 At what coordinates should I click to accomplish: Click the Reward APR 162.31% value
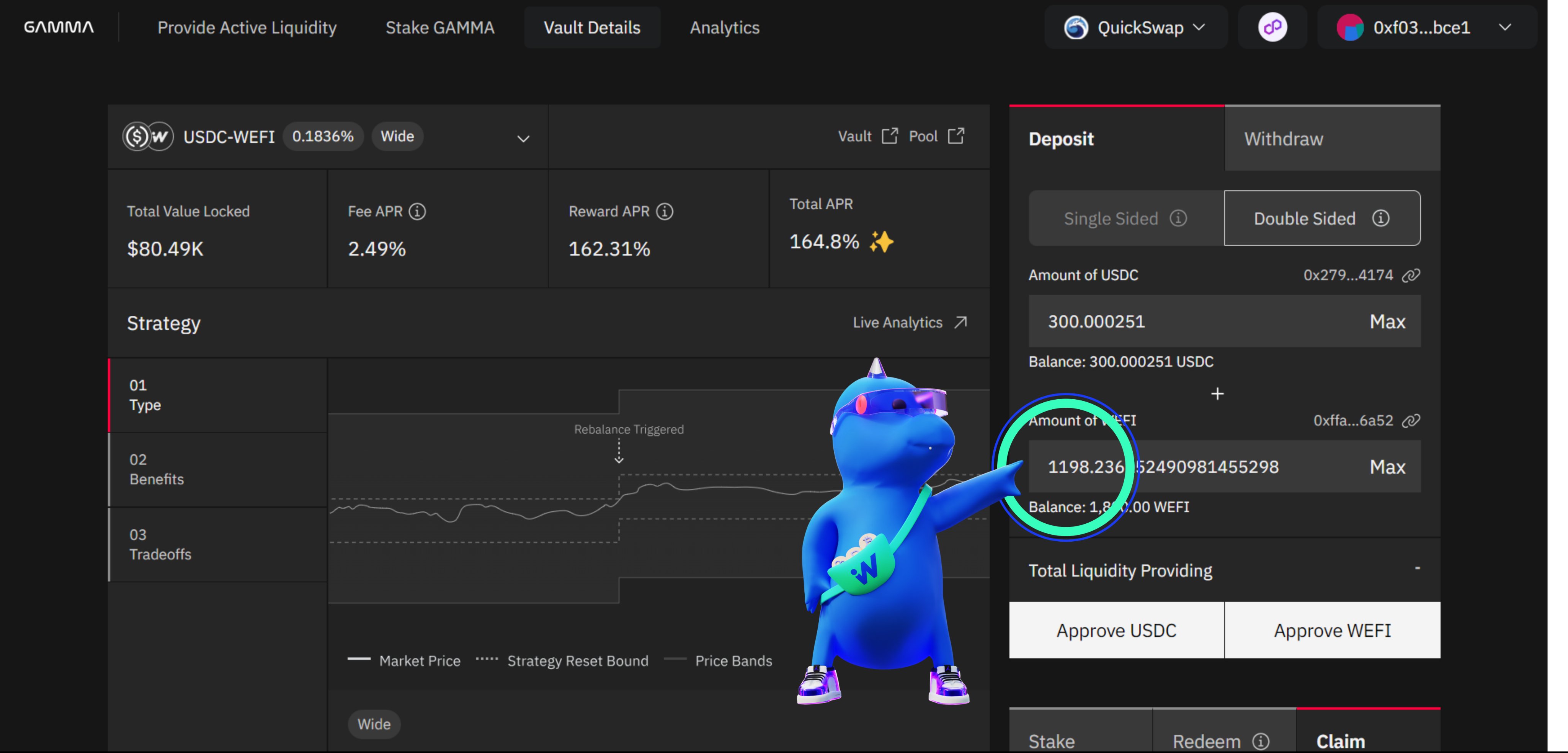coord(609,249)
